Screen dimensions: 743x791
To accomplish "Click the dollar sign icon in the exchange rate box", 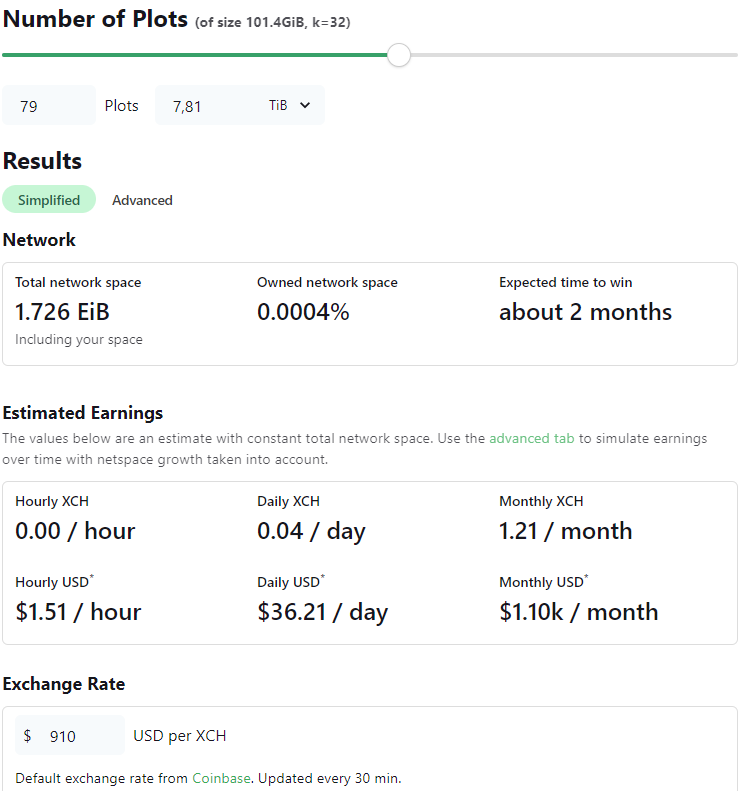I will (x=28, y=736).
